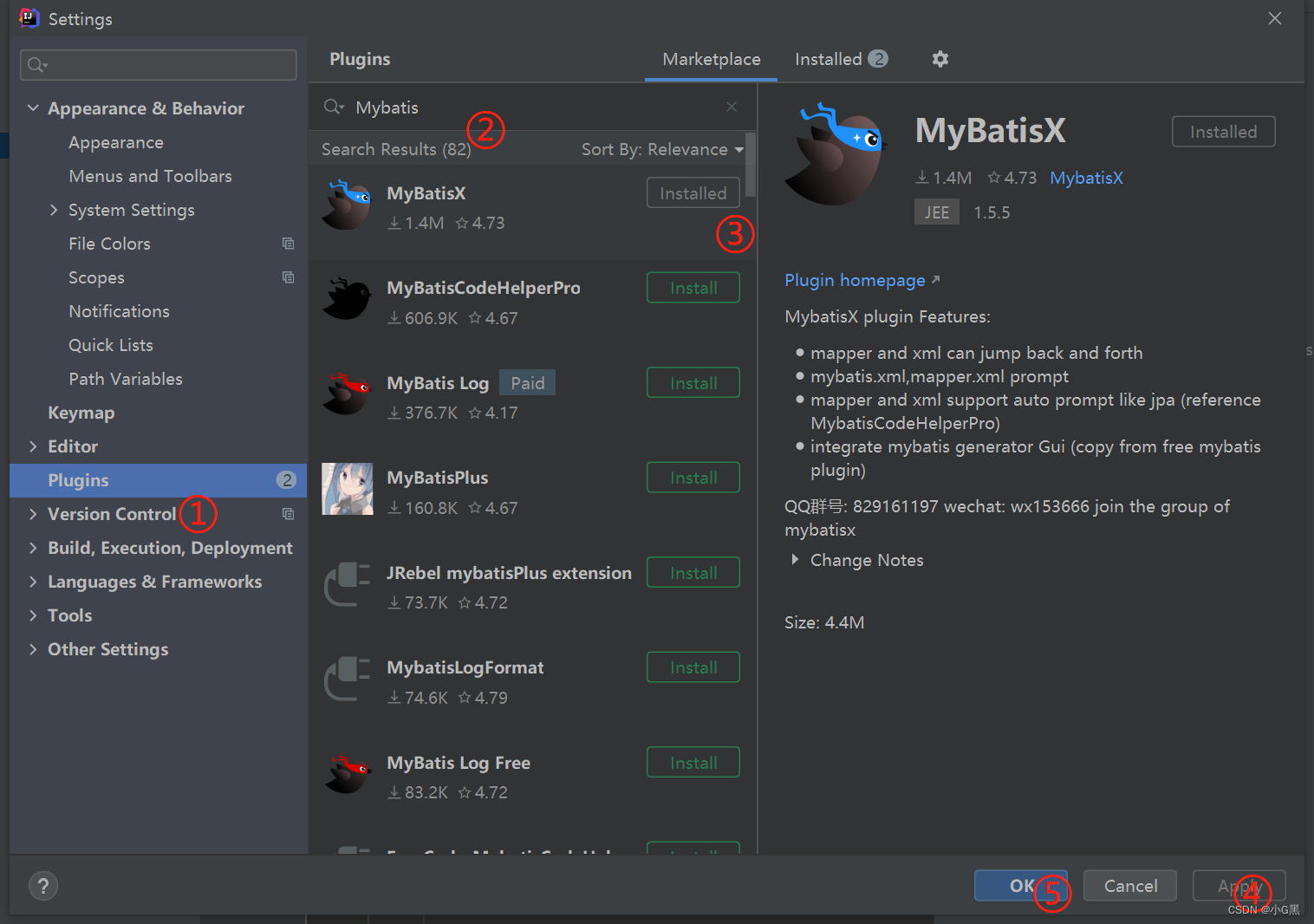Screen dimensions: 1314x924
Task: Focus the settings search field
Action: pos(159,65)
